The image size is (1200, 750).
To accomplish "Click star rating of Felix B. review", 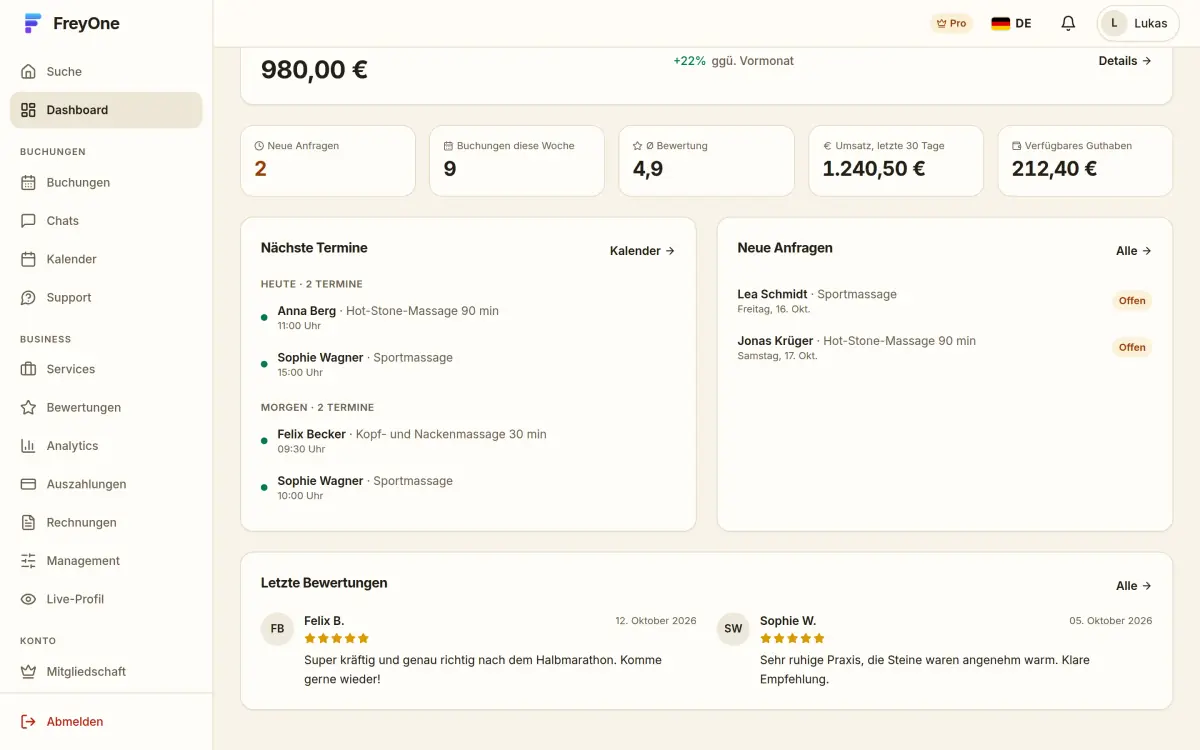I will click(337, 639).
